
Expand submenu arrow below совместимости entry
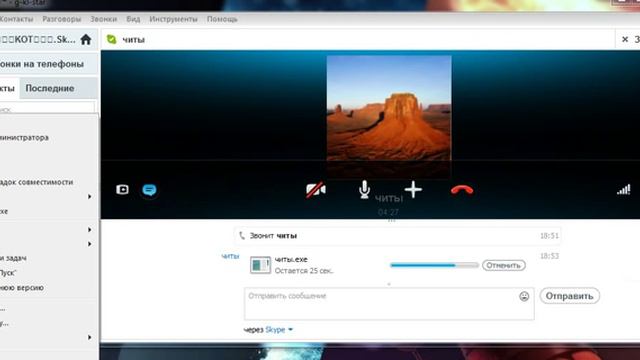click(x=89, y=196)
